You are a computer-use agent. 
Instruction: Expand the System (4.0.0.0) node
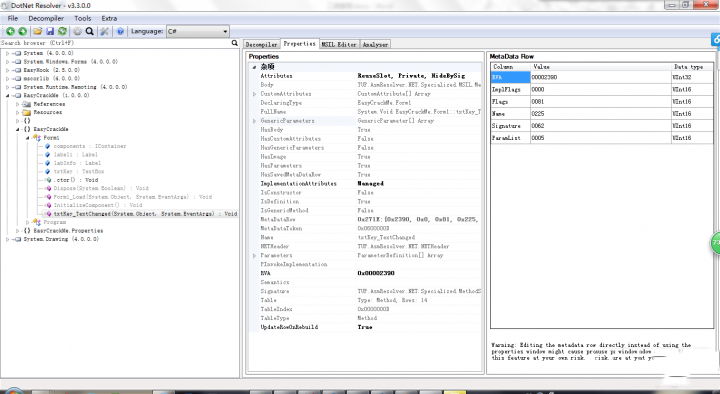click(x=7, y=53)
